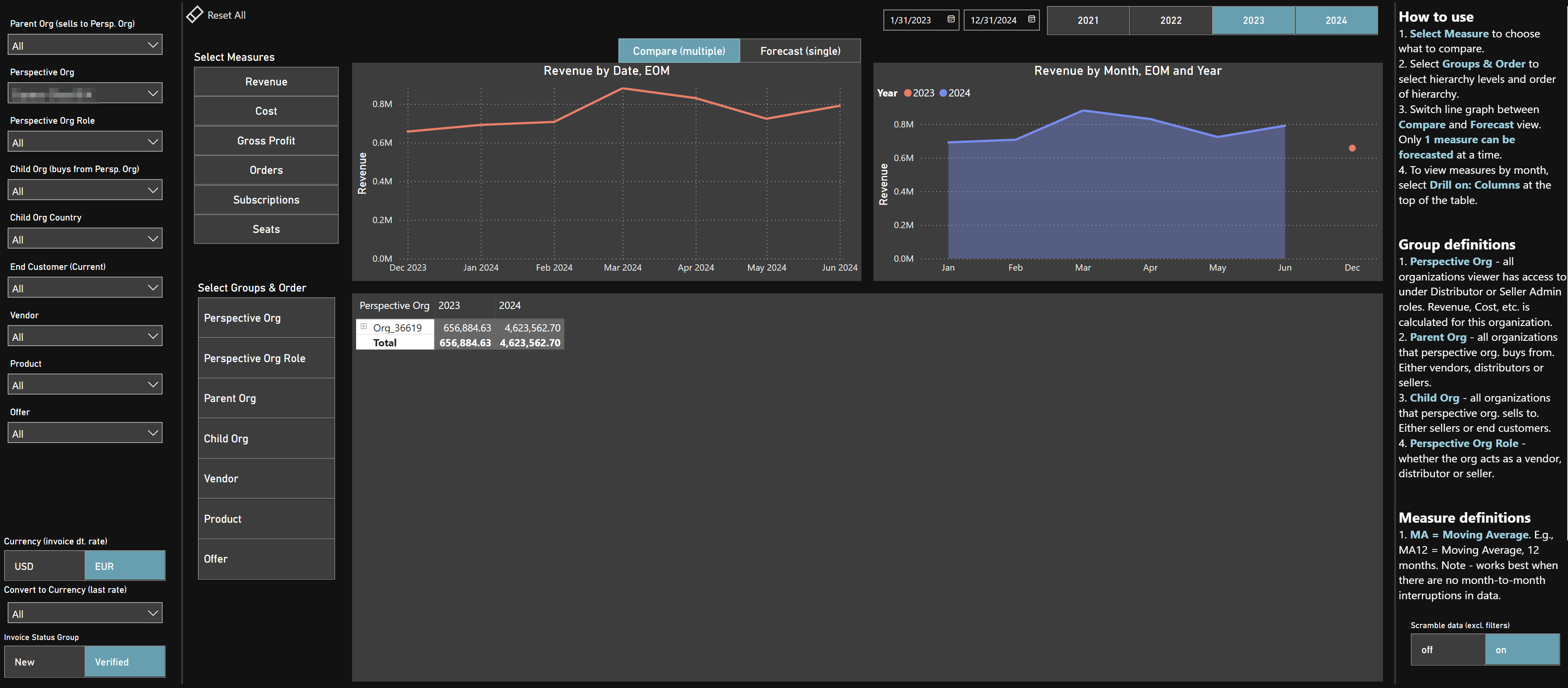The width and height of the screenshot is (1568, 688).
Task: Select Vendor group
Action: tap(266, 478)
